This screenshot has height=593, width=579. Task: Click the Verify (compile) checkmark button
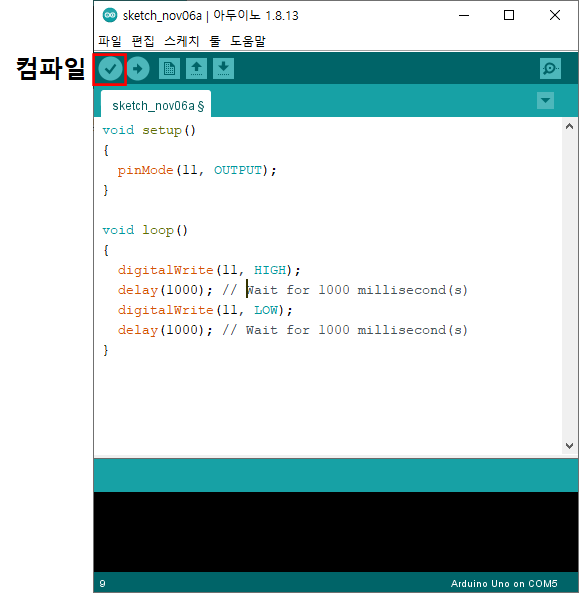click(x=110, y=69)
